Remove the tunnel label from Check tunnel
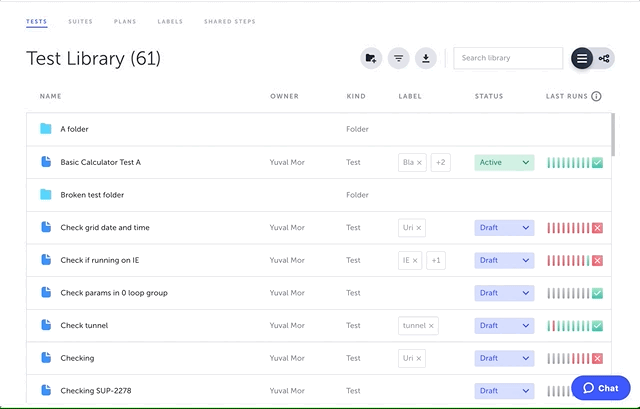This screenshot has height=409, width=640. [x=431, y=326]
